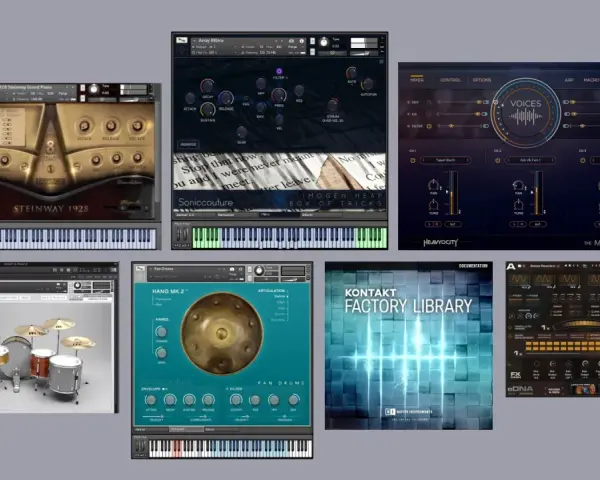Expand Array Mbira instrument name dropdown arrow
The height and width of the screenshot is (480, 600).
tap(194, 41)
